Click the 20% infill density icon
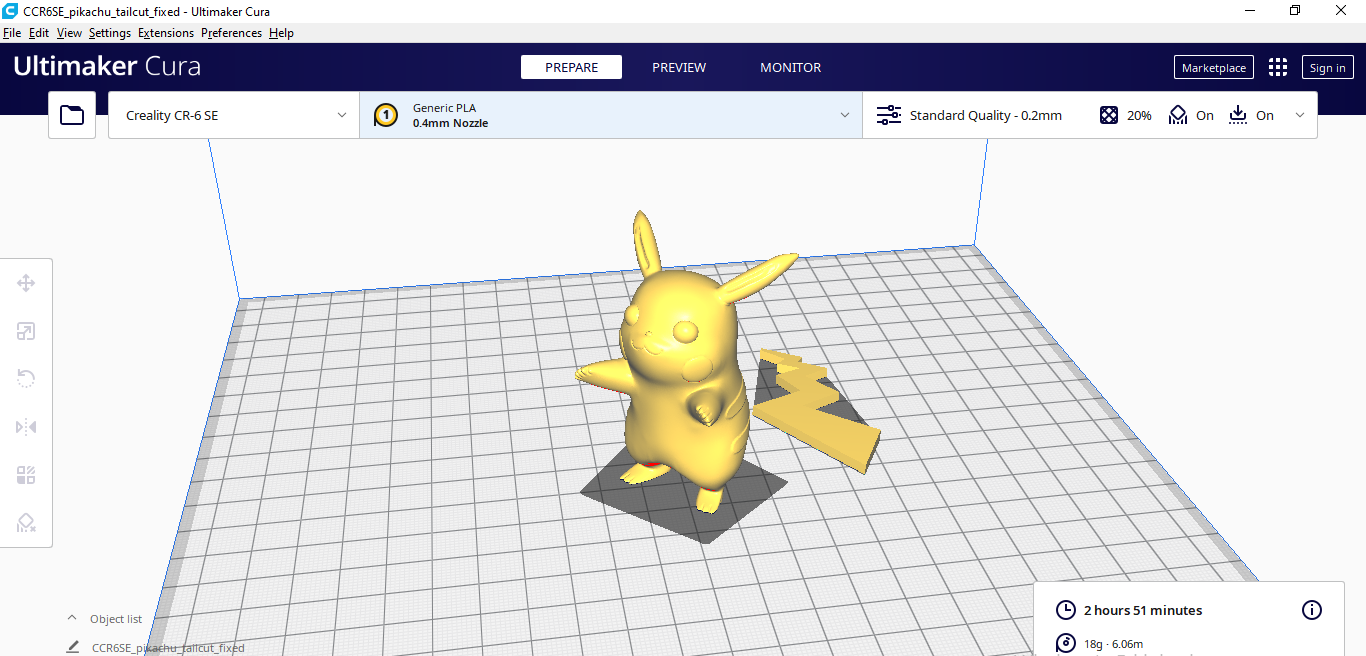1366x656 pixels. [x=1109, y=115]
